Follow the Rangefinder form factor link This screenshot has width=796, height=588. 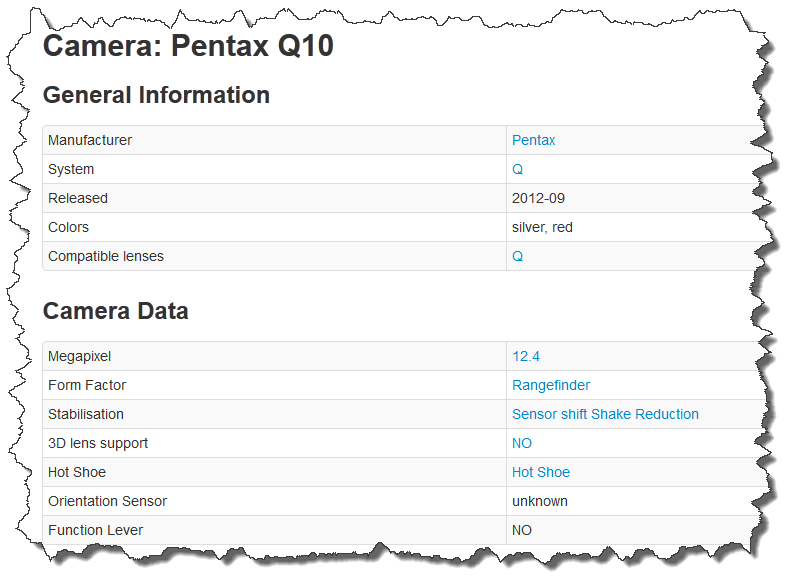tap(551, 385)
